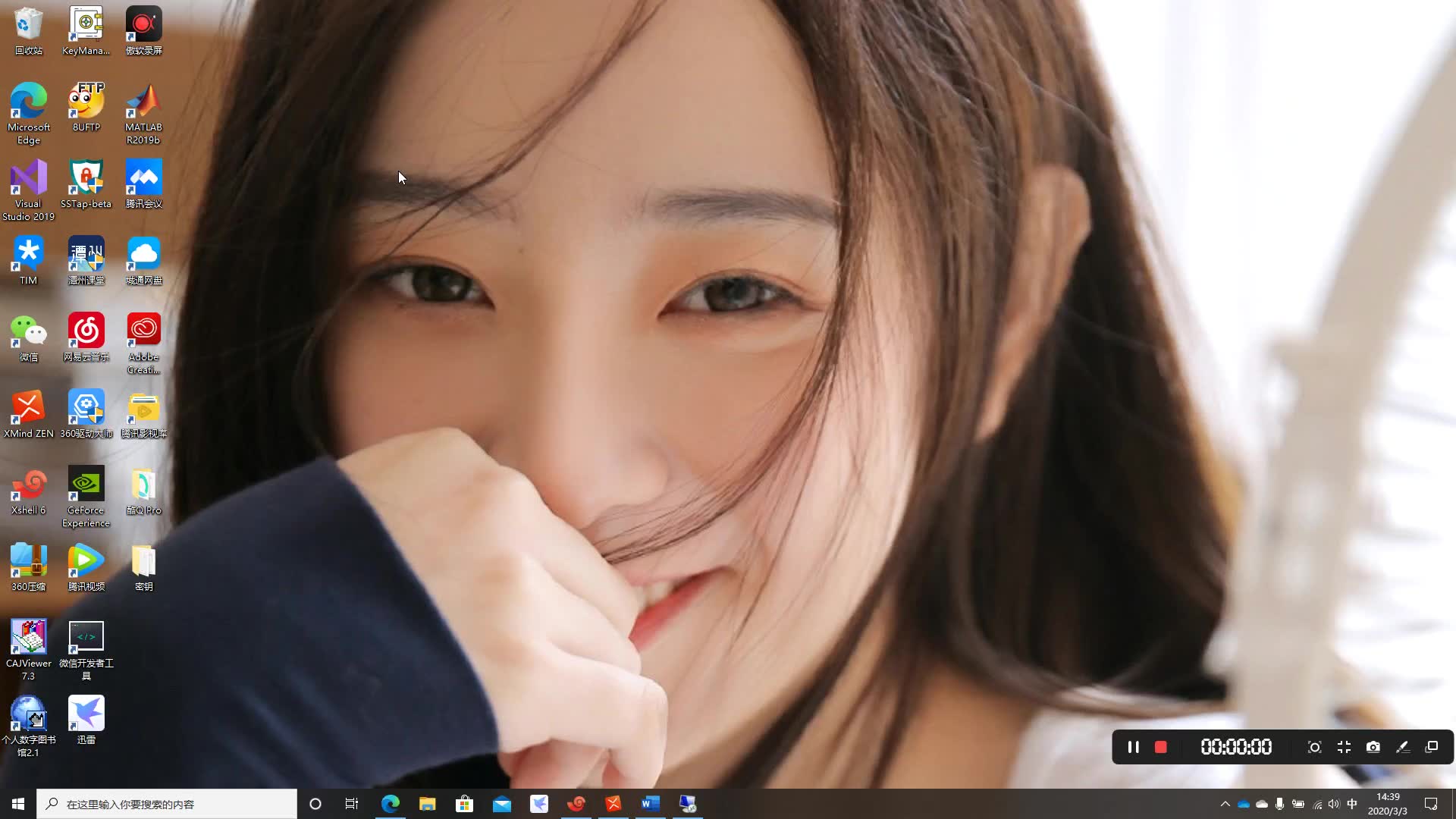Pause the screen recording

[1133, 747]
